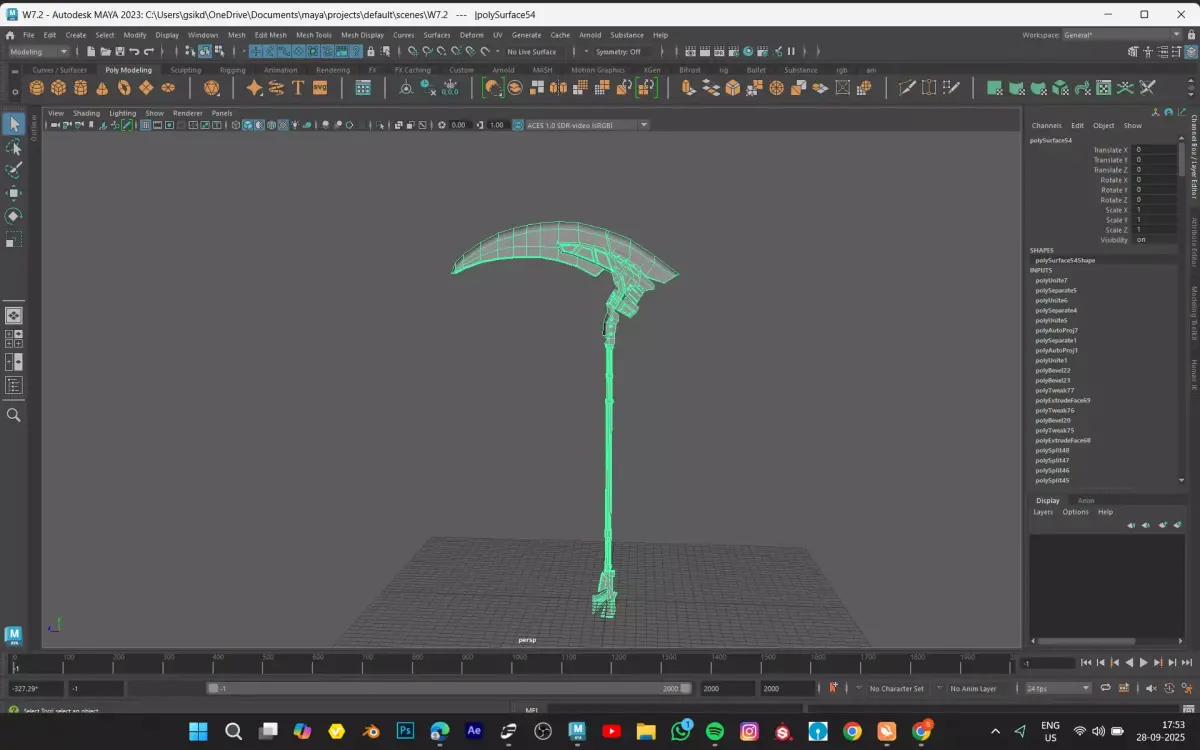Screen dimensions: 1200x750
Task: Create a polygon cylinder from the shelf
Action: point(80,88)
